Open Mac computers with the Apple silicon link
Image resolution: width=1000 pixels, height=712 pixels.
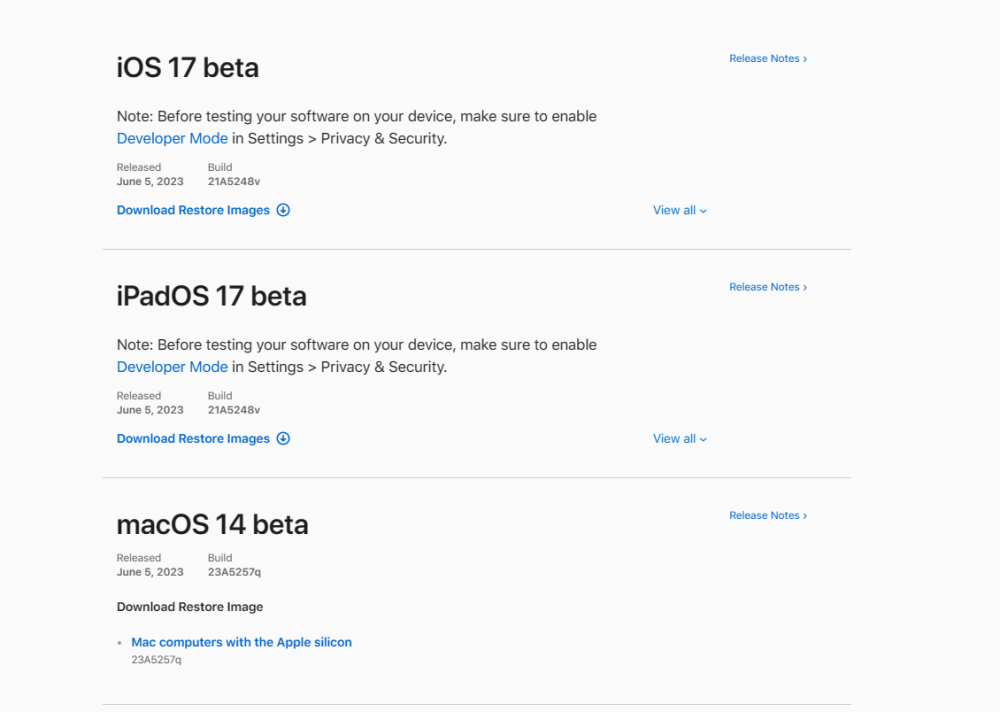click(241, 642)
